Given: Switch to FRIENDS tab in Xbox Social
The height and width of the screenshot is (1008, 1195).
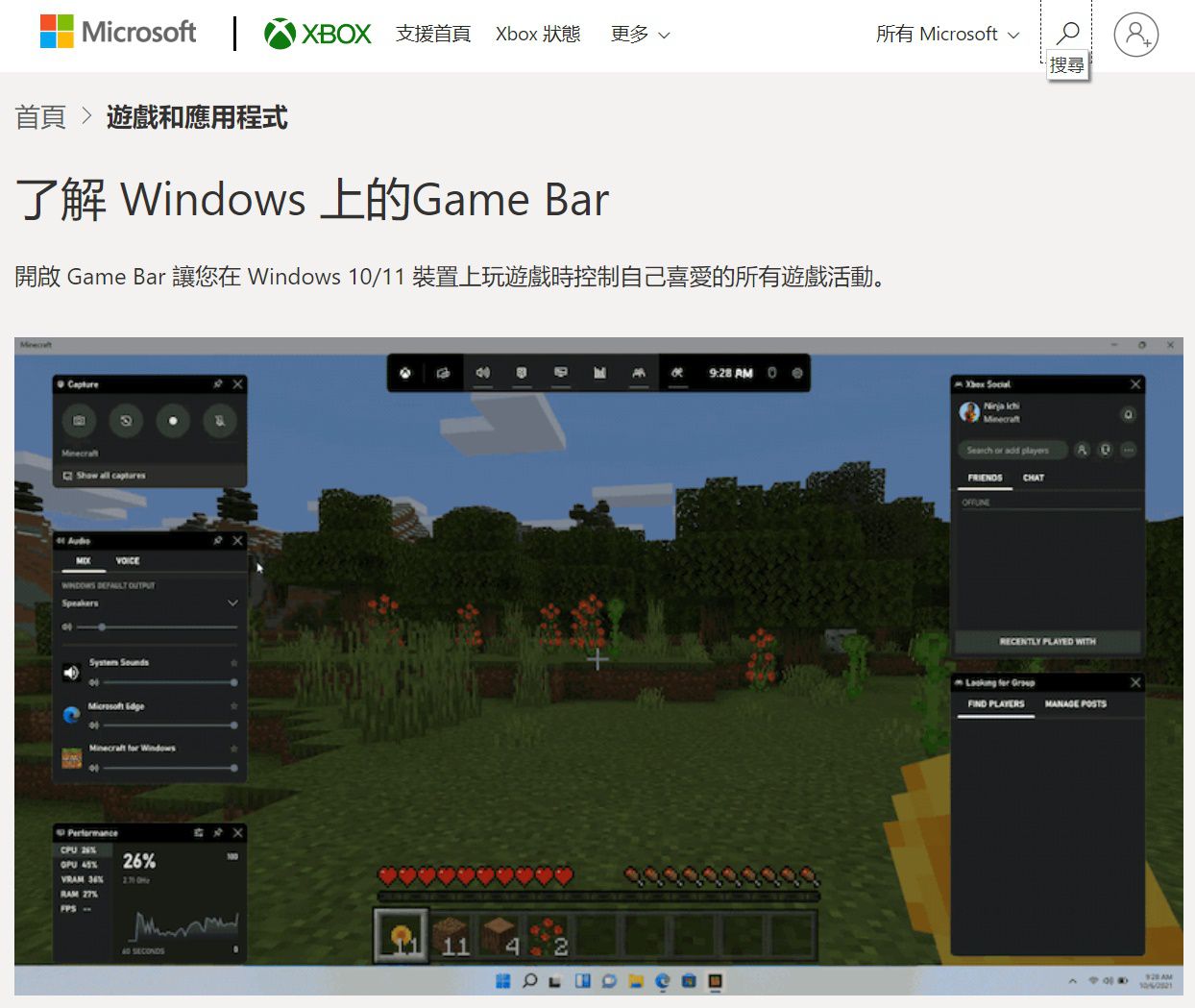Looking at the screenshot, I should click(x=985, y=478).
